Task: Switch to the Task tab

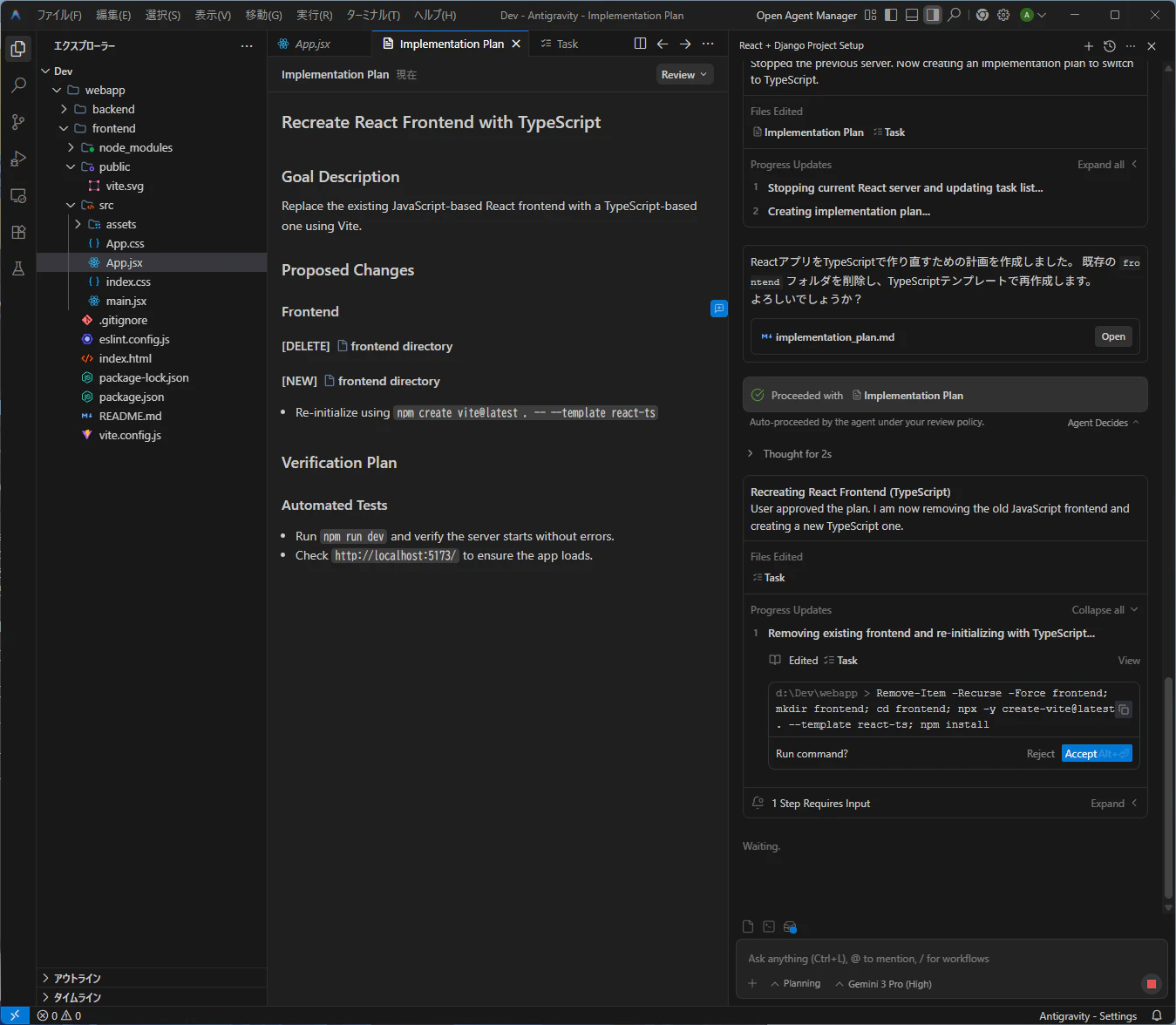Action: [568, 44]
